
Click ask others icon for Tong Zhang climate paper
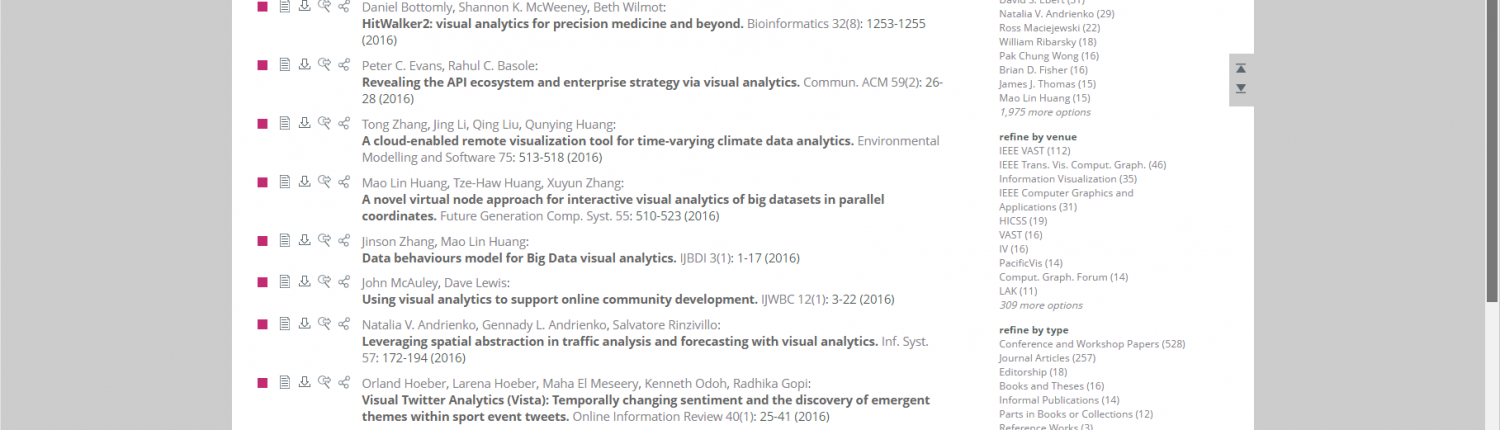point(324,123)
